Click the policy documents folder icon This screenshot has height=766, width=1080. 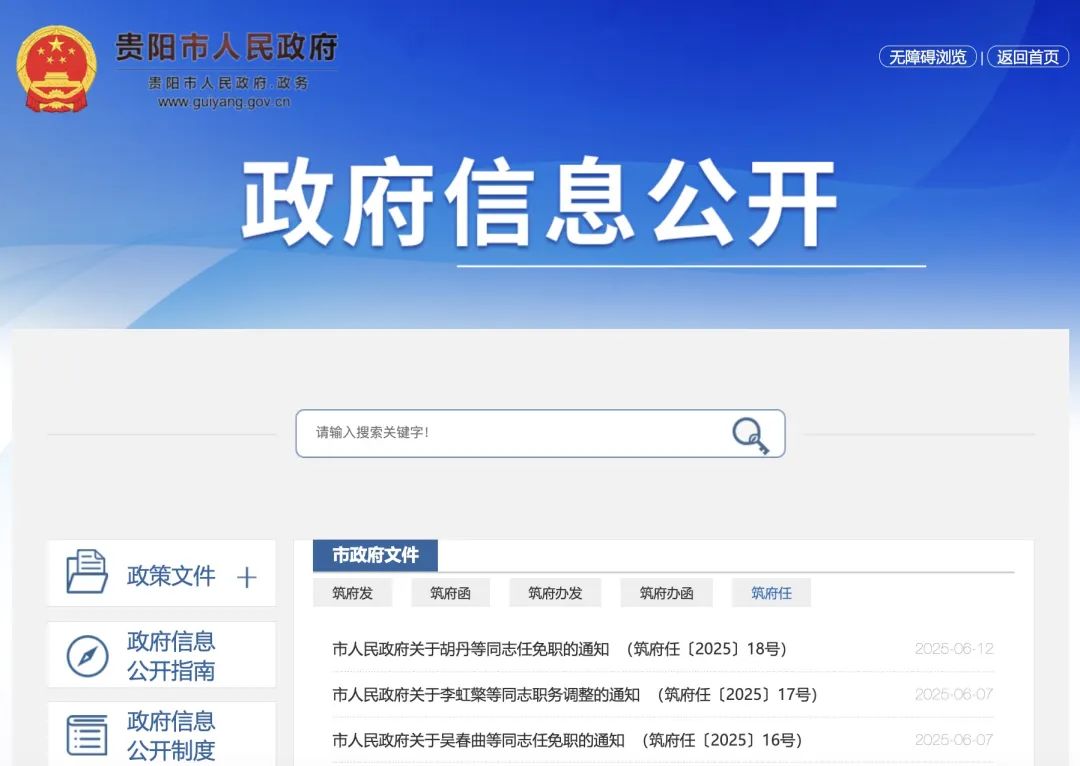point(87,572)
